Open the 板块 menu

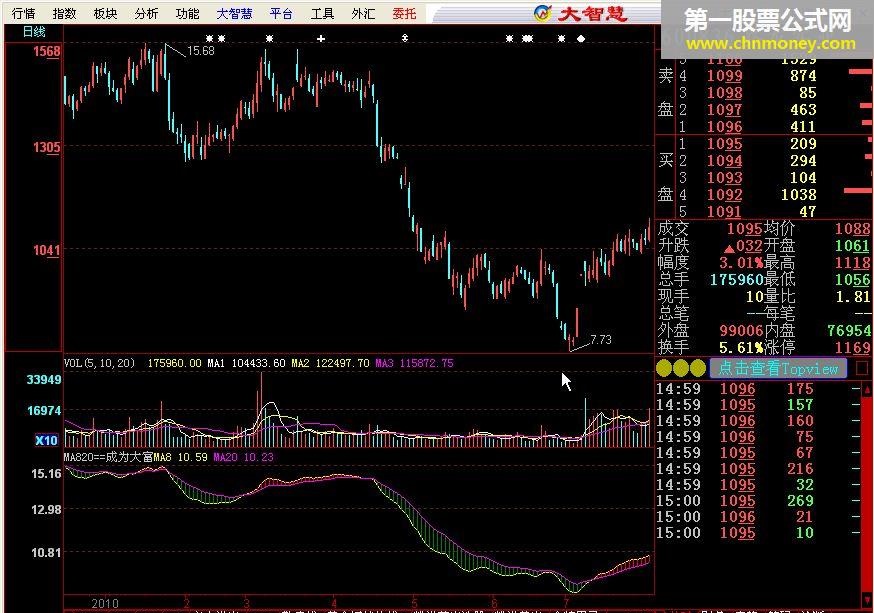tap(105, 13)
